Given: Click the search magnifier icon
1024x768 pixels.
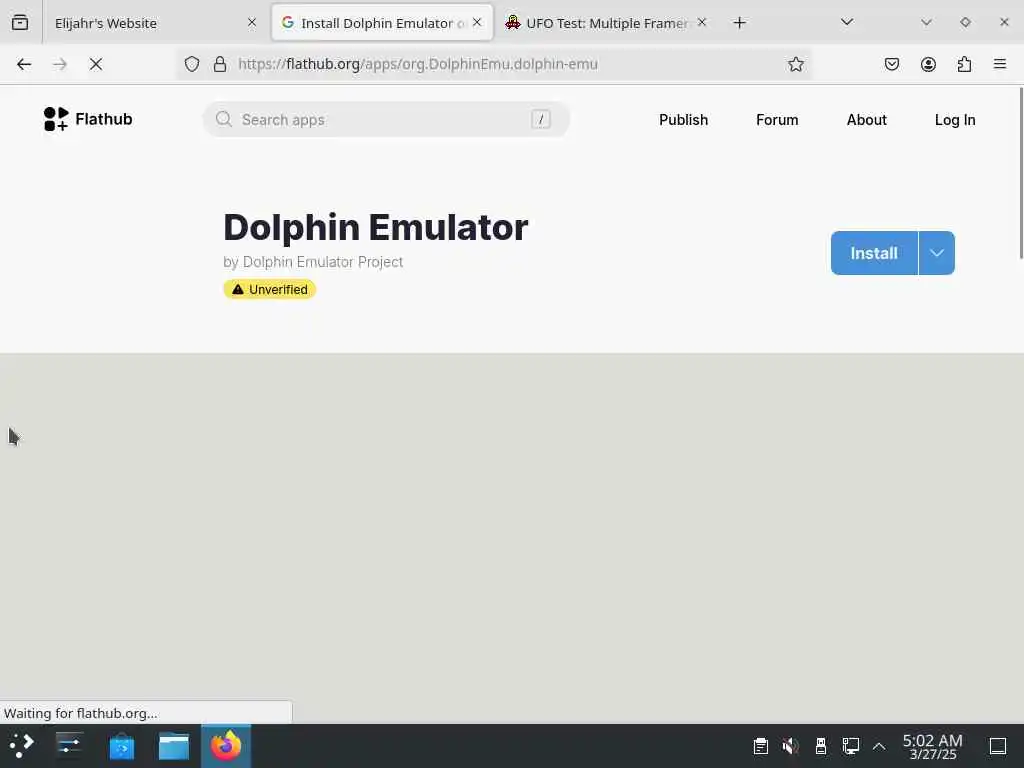Looking at the screenshot, I should coord(223,119).
